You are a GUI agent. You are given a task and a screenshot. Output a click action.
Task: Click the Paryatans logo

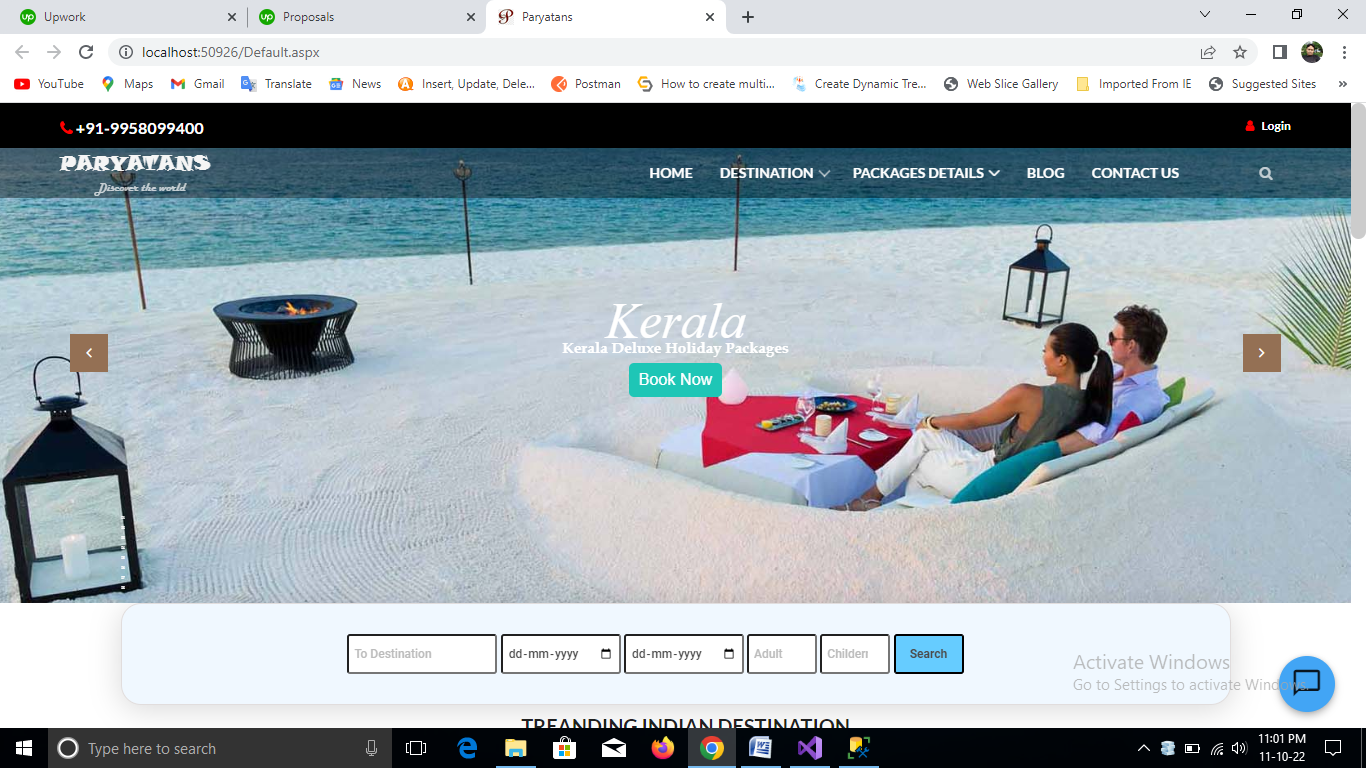click(135, 172)
